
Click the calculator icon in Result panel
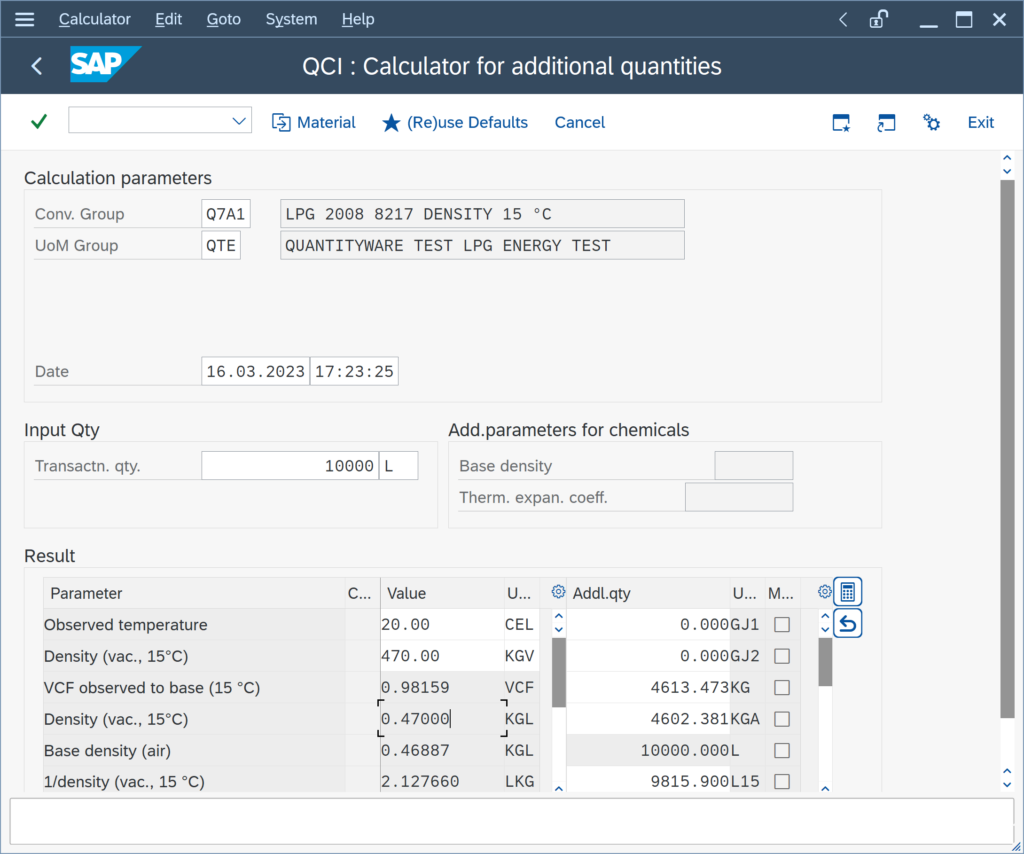tap(848, 592)
